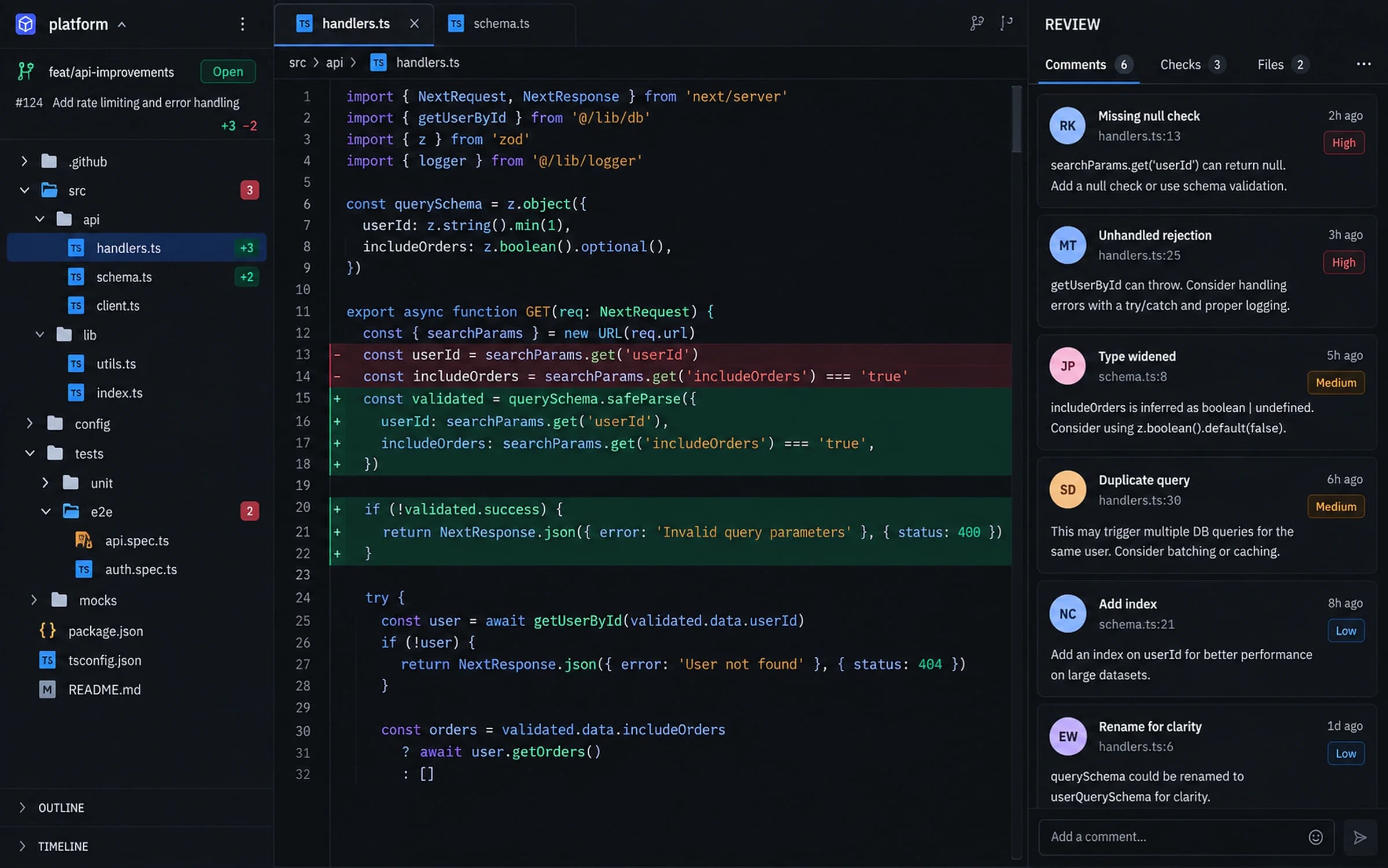The height and width of the screenshot is (868, 1388).
Task: Click the source control branch icon at toolbar right
Action: [1006, 23]
